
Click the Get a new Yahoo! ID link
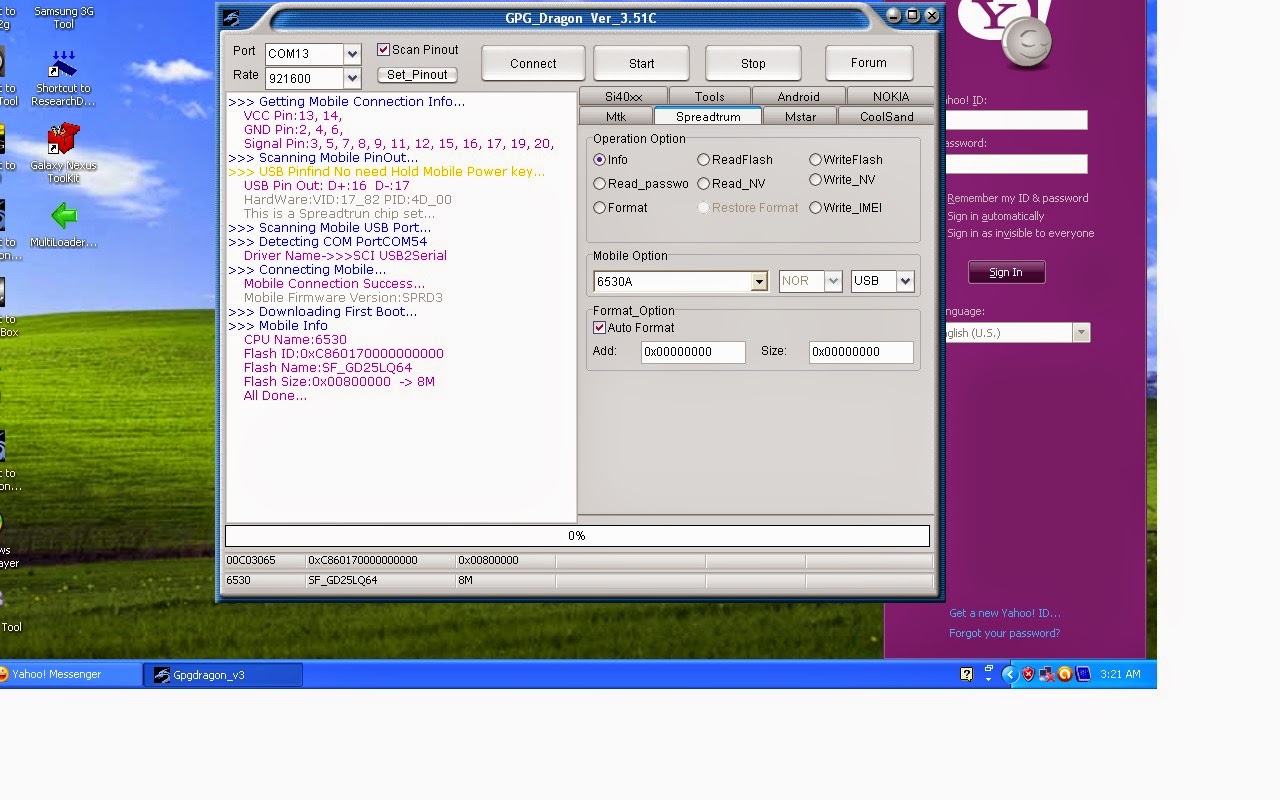click(x=1004, y=613)
